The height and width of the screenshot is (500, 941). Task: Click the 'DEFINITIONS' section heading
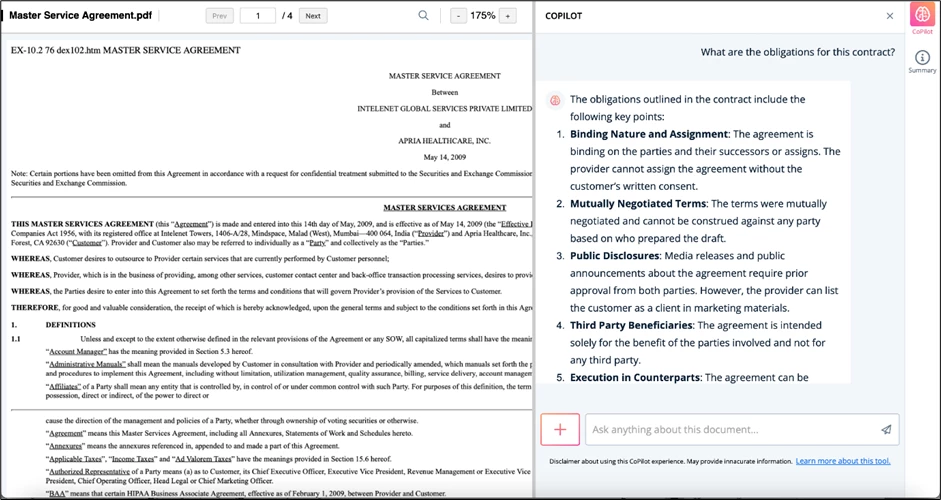[x=70, y=325]
